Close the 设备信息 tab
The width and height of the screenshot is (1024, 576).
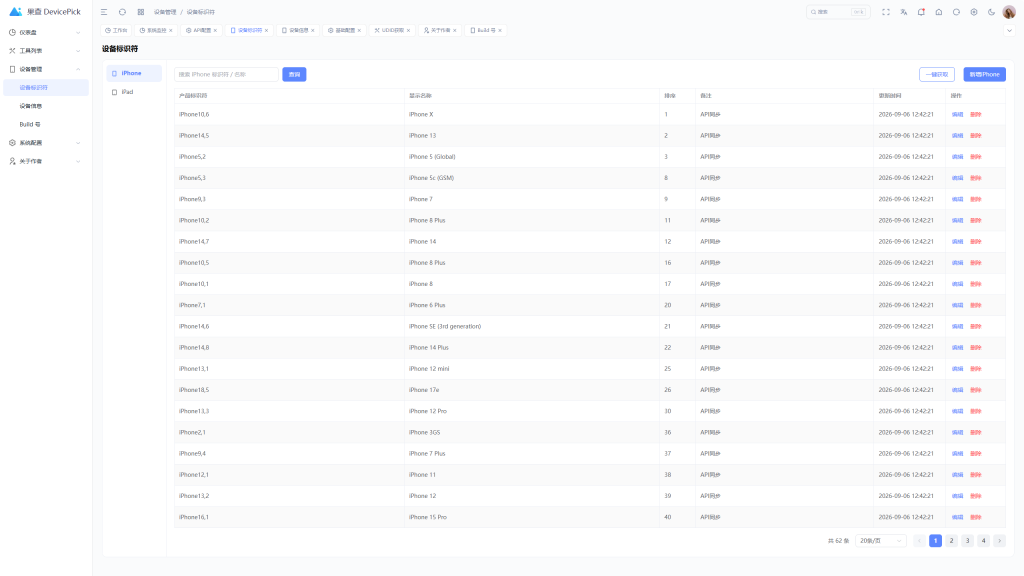coord(313,30)
